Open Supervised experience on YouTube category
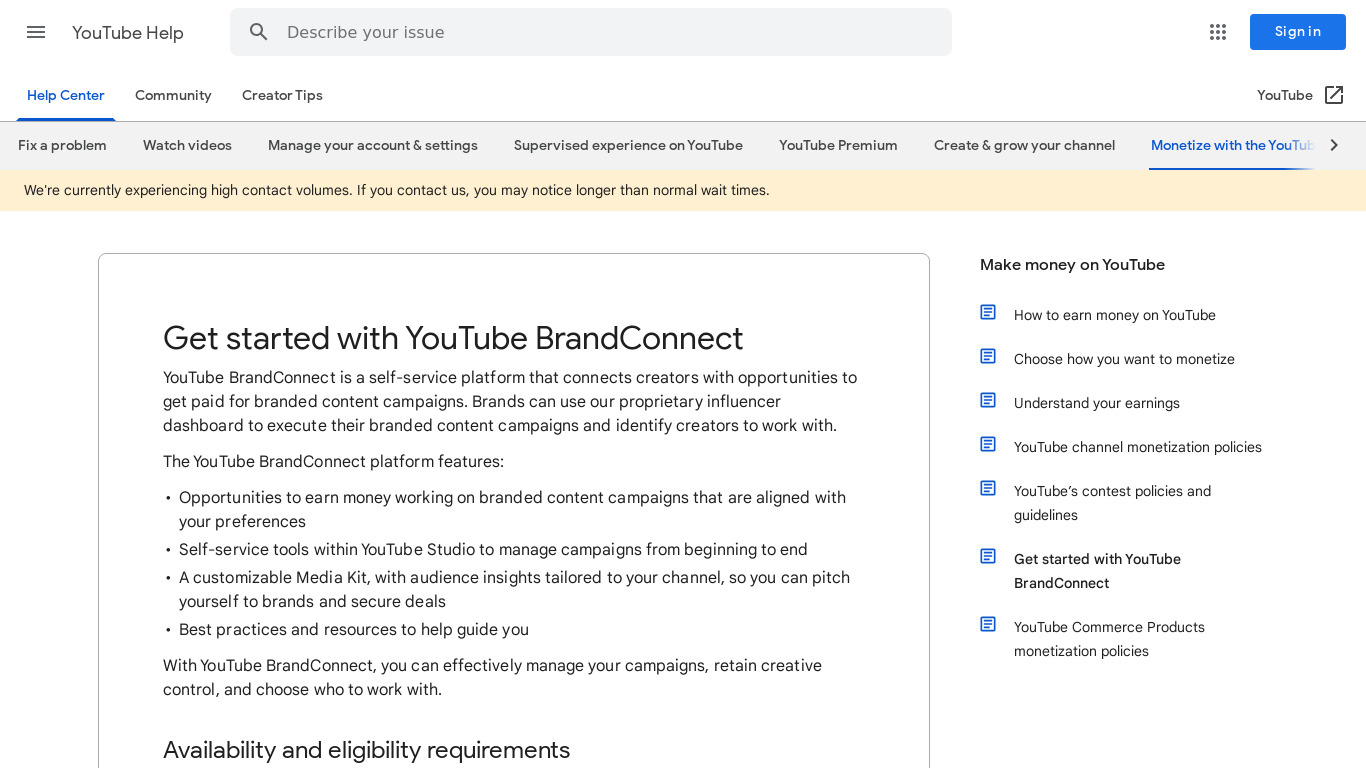The width and height of the screenshot is (1366, 768). (628, 146)
